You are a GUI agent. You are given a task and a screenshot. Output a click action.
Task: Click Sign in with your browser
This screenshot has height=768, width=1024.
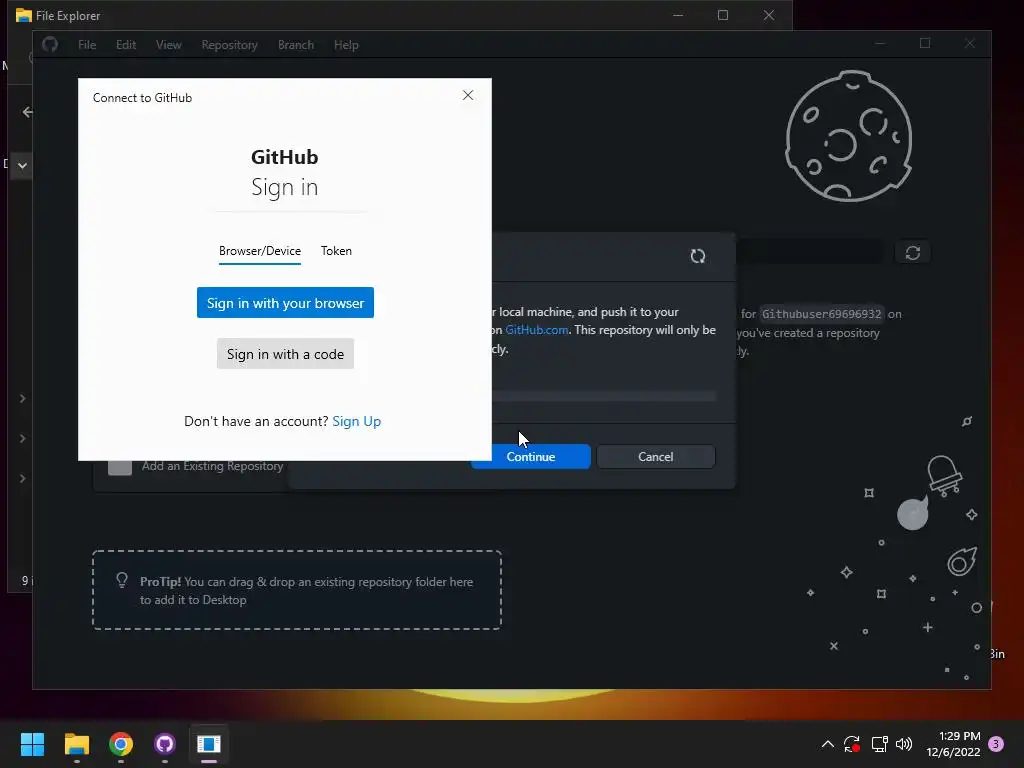tap(285, 302)
